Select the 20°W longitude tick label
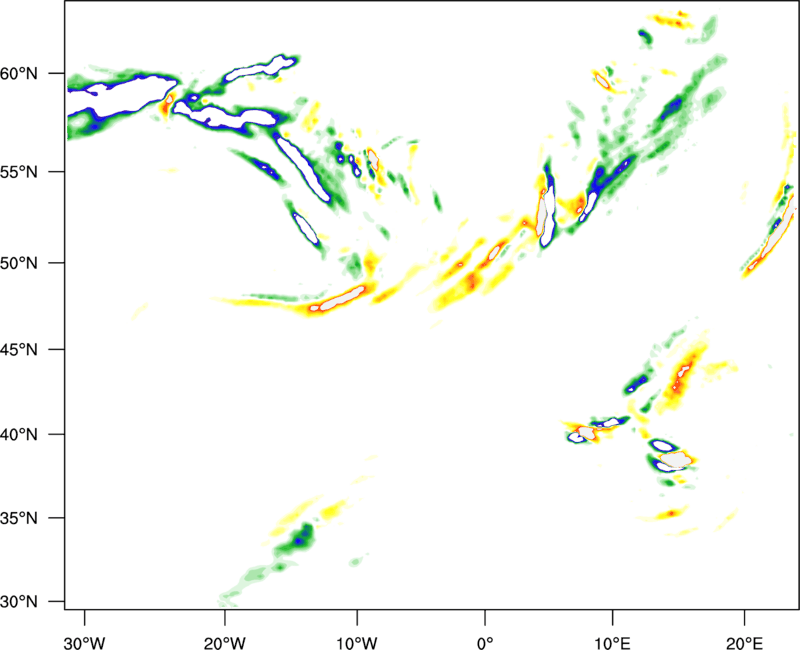The height and width of the screenshot is (650, 800). (222, 640)
